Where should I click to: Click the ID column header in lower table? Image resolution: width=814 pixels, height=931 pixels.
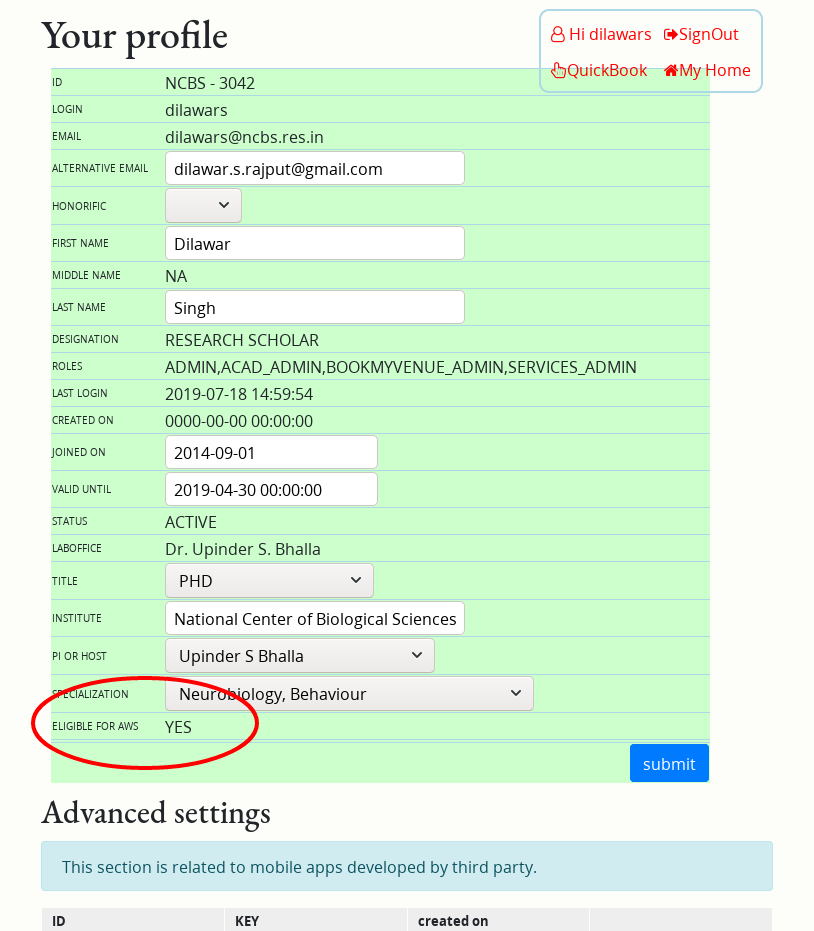pyautogui.click(x=58, y=921)
